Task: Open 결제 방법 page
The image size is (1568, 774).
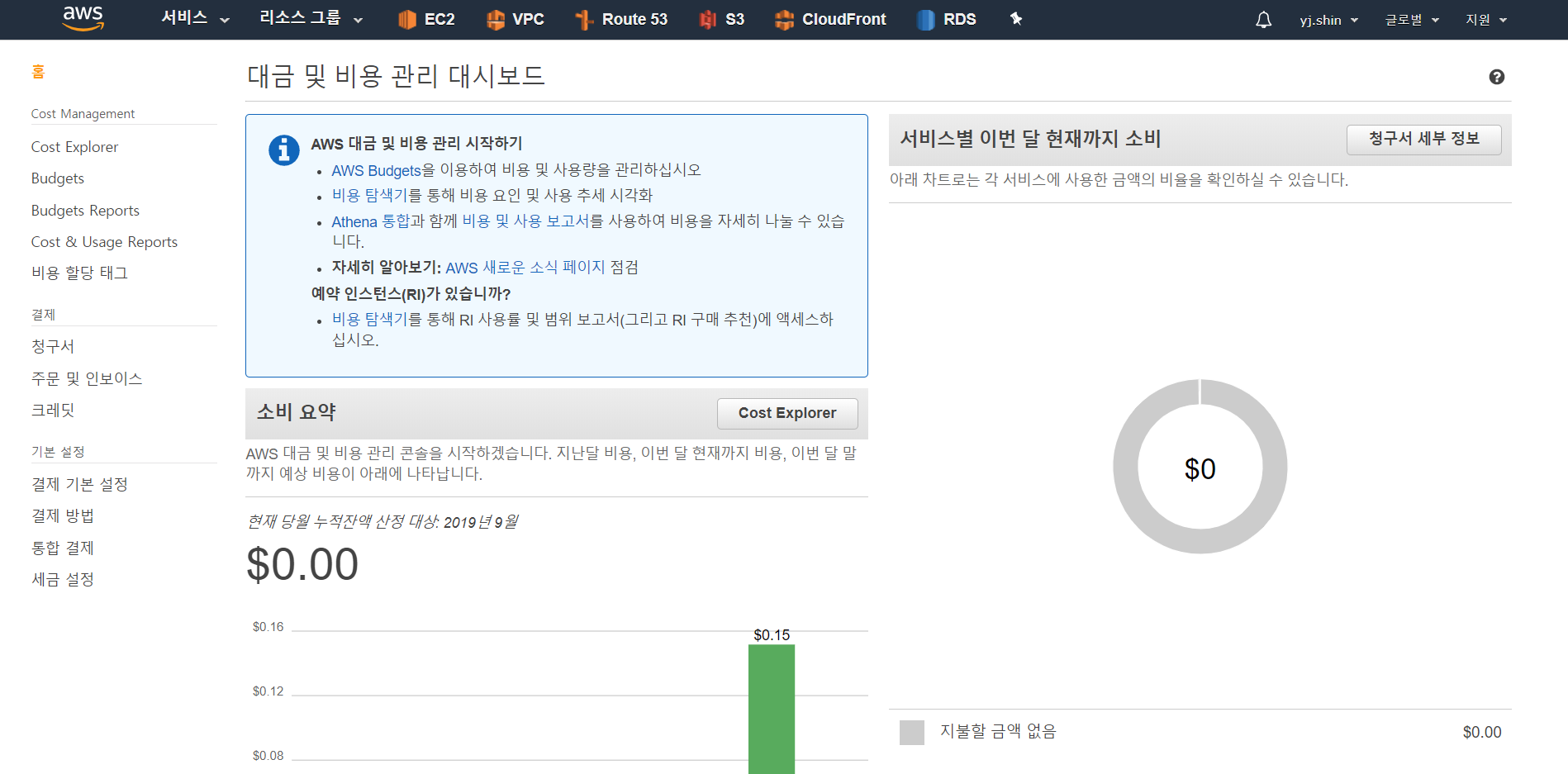Action: (x=63, y=515)
